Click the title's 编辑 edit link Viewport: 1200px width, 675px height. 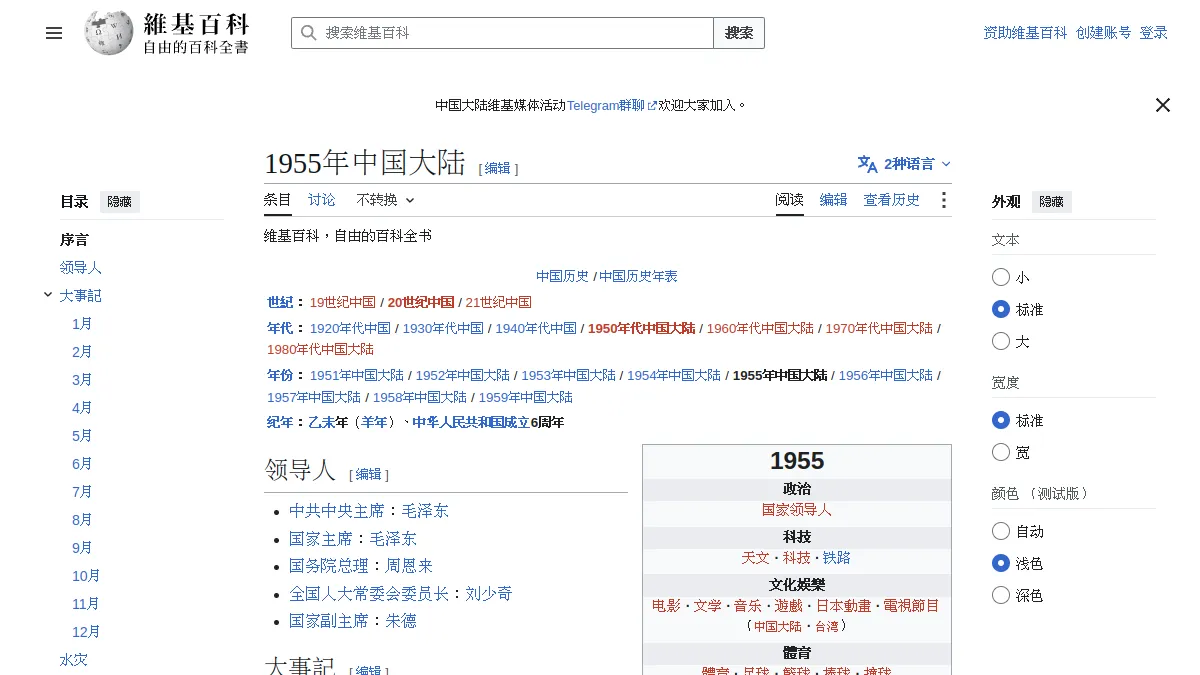click(x=498, y=169)
